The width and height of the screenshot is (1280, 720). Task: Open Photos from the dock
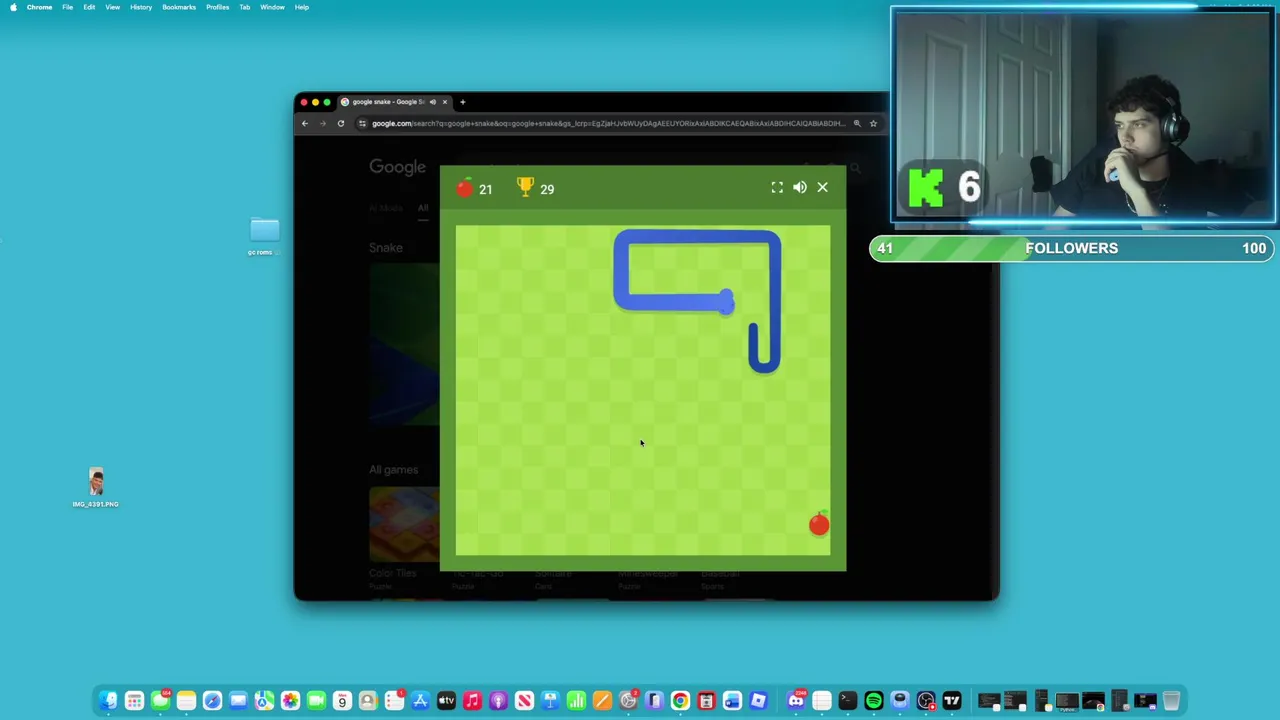coord(290,700)
